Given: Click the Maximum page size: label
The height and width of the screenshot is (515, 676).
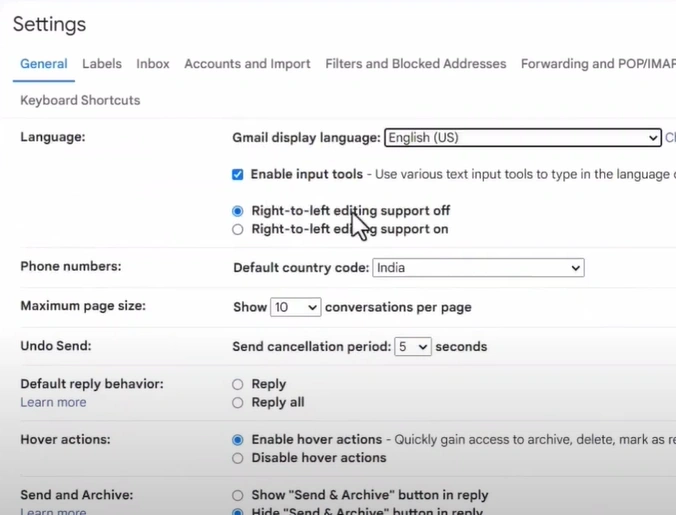Looking at the screenshot, I should [x=83, y=306].
